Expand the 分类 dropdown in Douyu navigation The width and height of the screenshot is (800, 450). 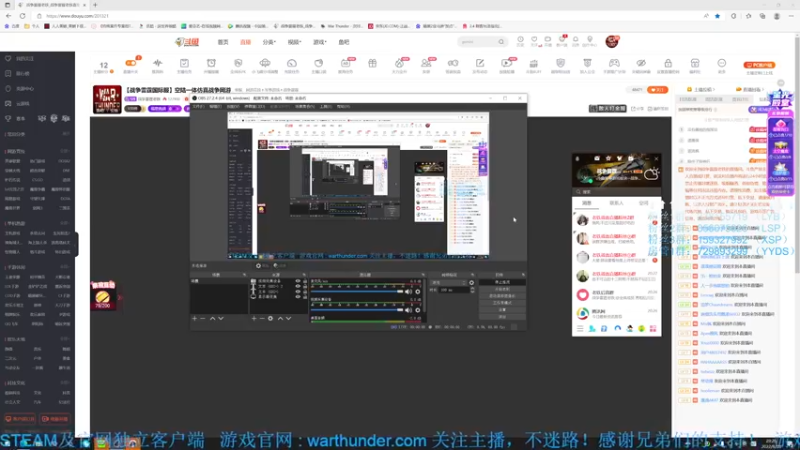click(x=269, y=42)
